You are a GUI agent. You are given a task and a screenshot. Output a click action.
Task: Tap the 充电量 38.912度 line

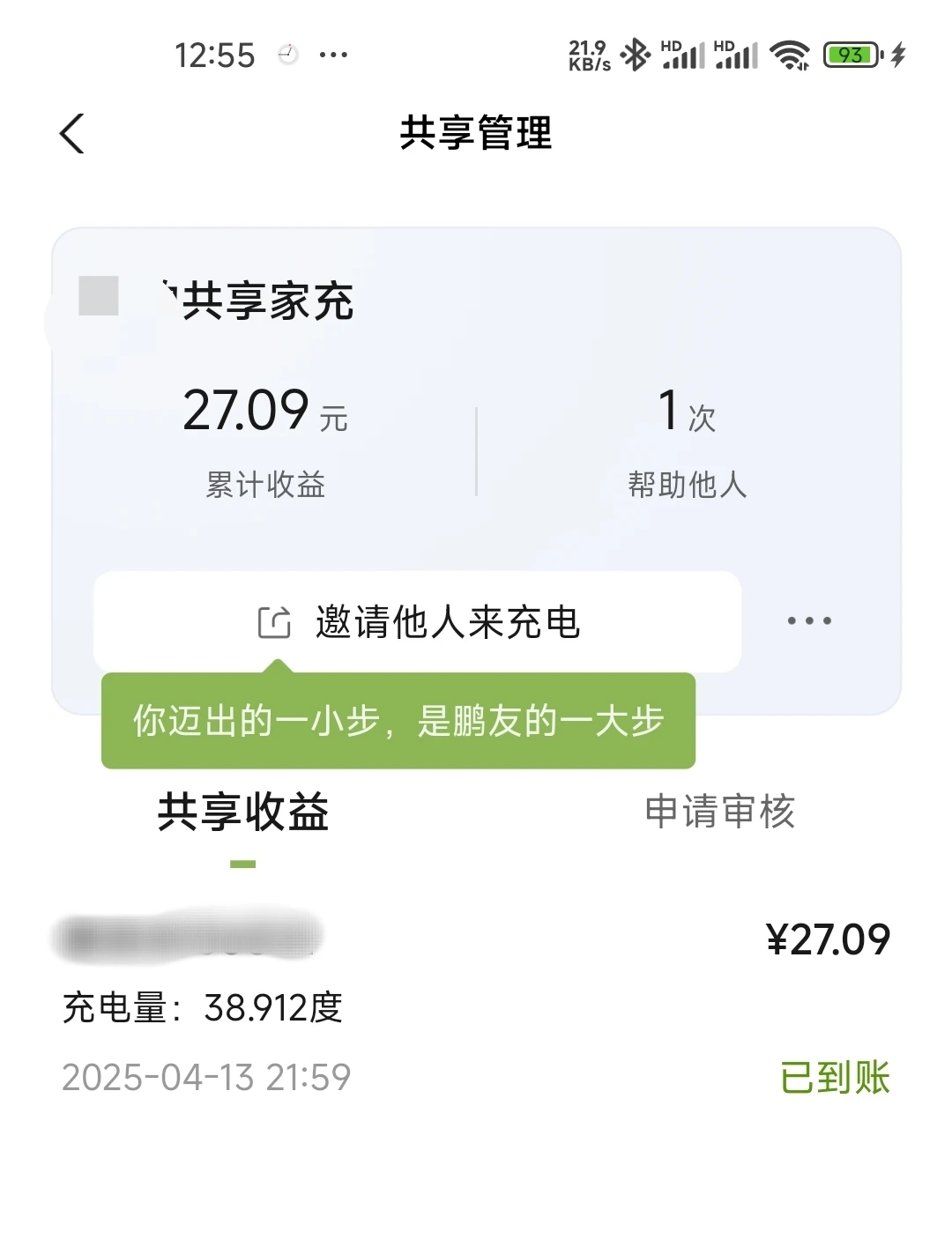pyautogui.click(x=203, y=1007)
